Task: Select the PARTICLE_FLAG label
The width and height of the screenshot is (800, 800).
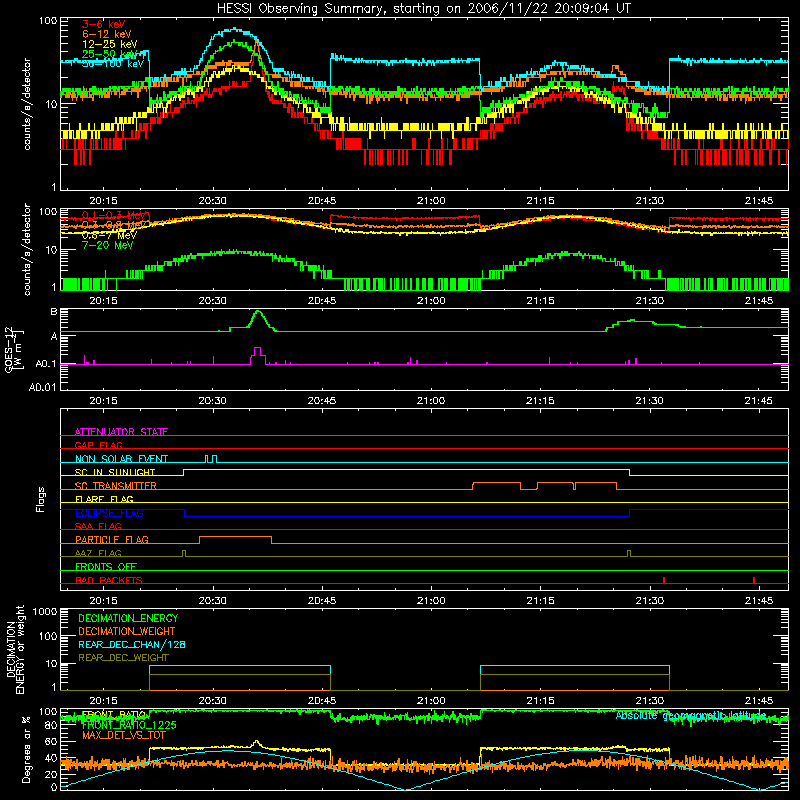Action: (x=112, y=539)
